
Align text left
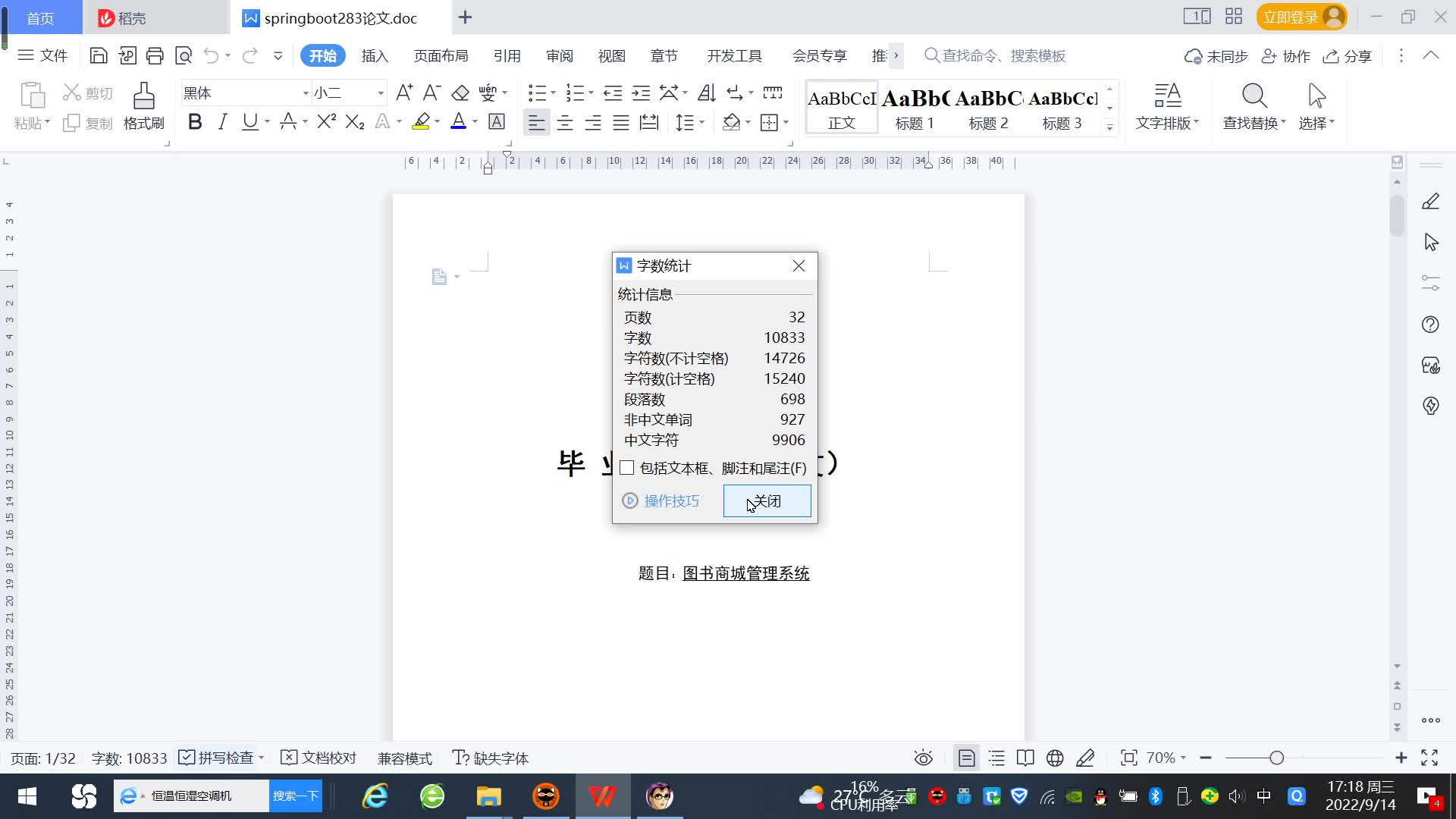(536, 122)
